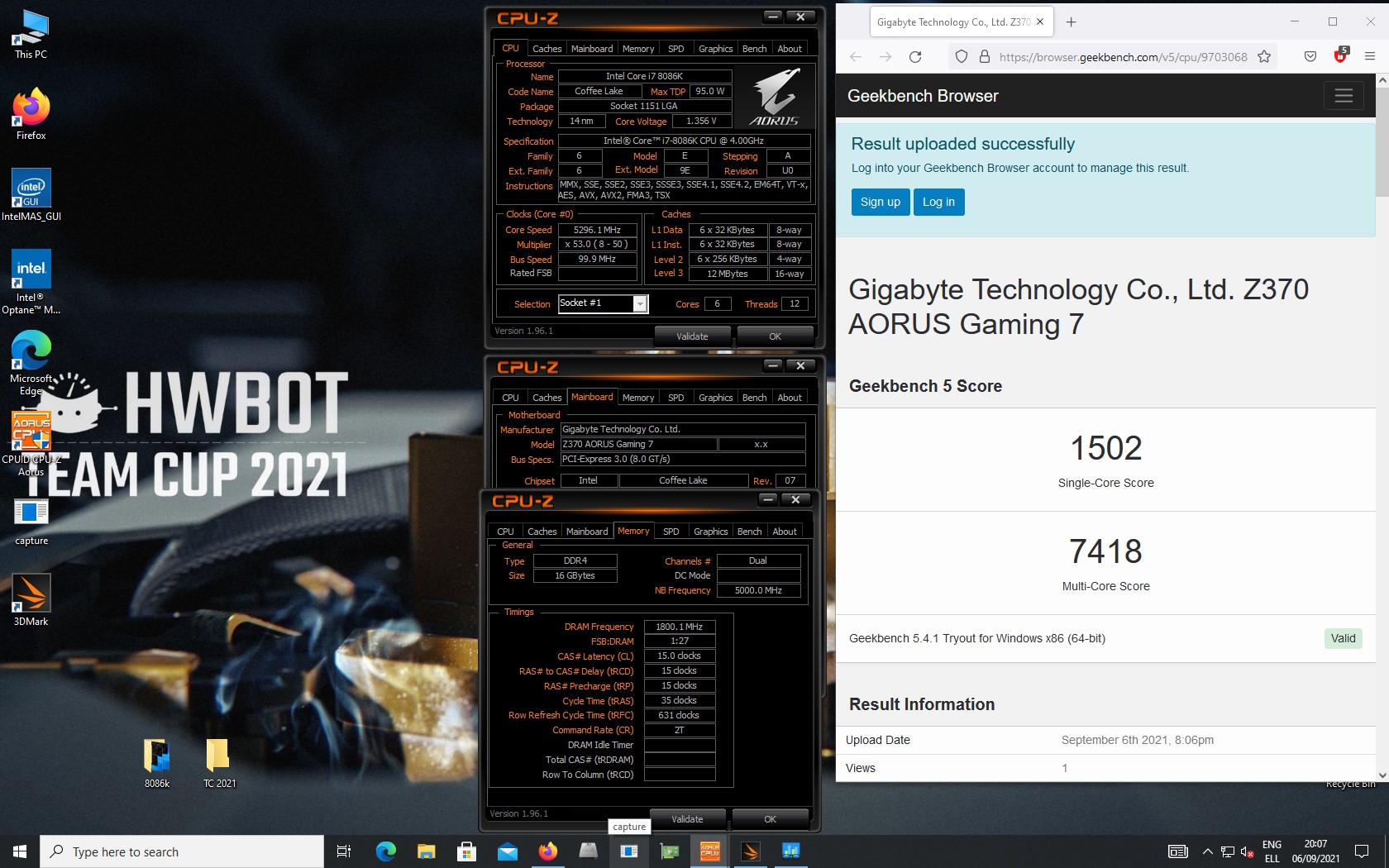Click the Log in button on Geekbench
The image size is (1389, 868).
(x=938, y=202)
